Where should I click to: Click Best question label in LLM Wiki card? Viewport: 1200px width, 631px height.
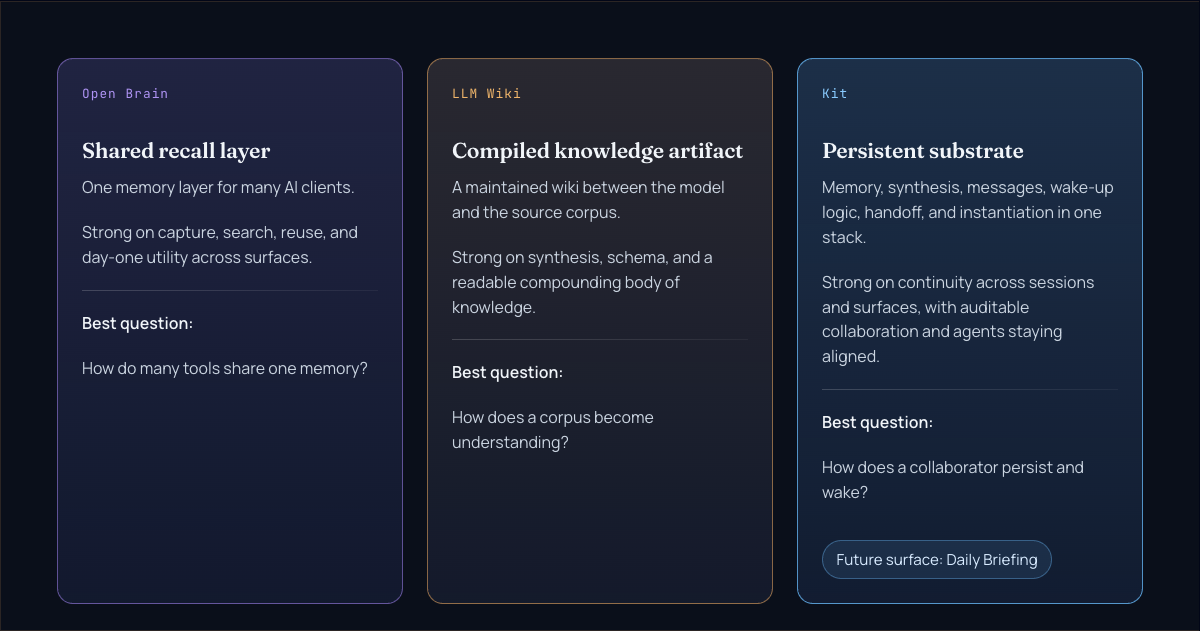tap(507, 373)
